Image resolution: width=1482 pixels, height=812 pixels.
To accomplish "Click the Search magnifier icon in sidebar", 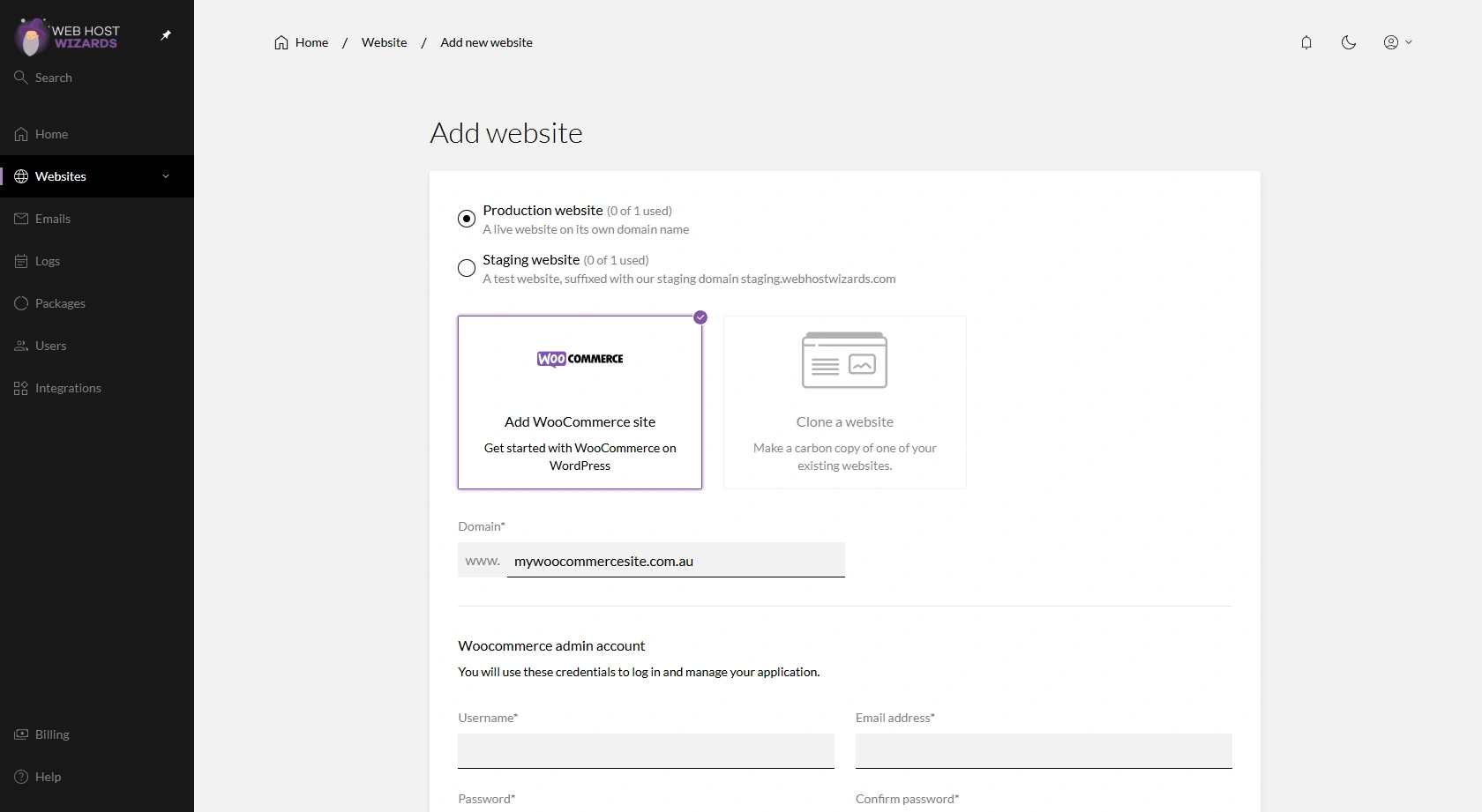I will (x=21, y=78).
